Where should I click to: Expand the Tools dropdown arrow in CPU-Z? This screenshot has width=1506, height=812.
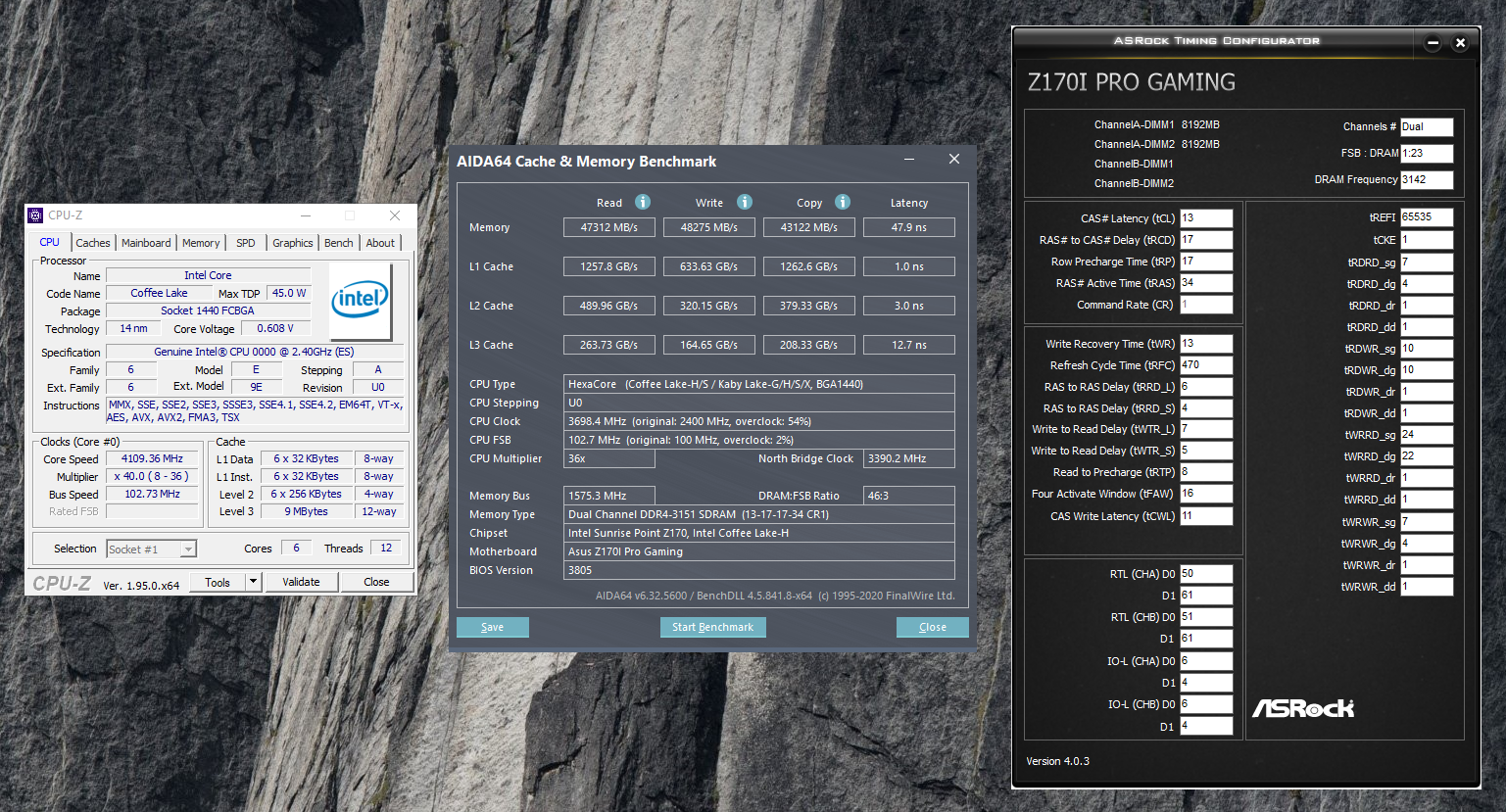pos(253,582)
